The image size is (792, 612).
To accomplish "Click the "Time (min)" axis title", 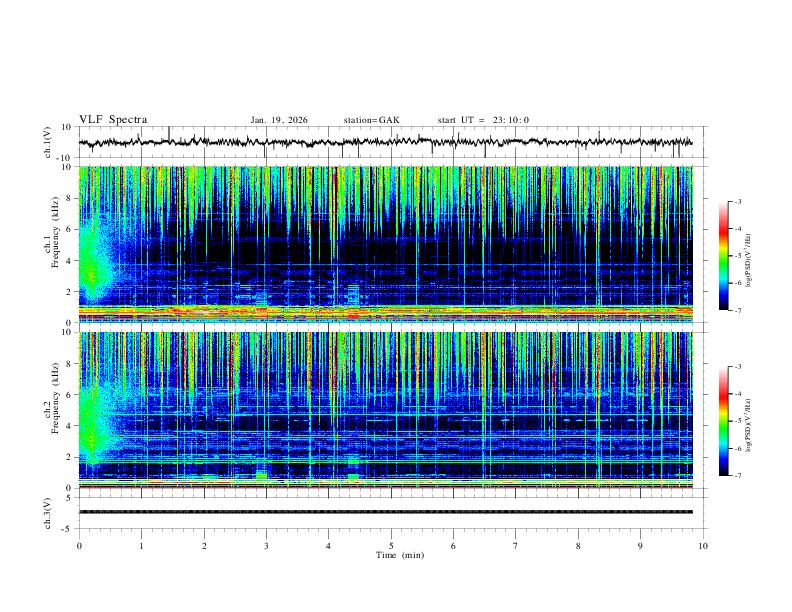I will click(400, 555).
